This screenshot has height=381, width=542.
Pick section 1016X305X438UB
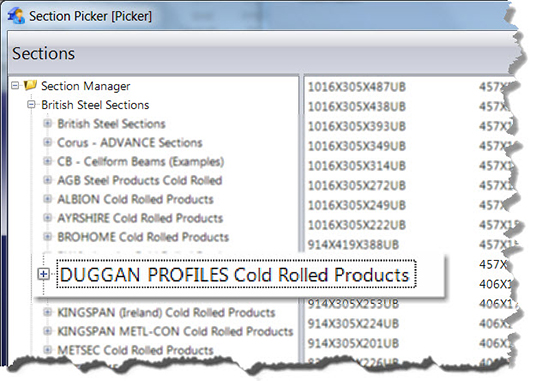click(356, 106)
